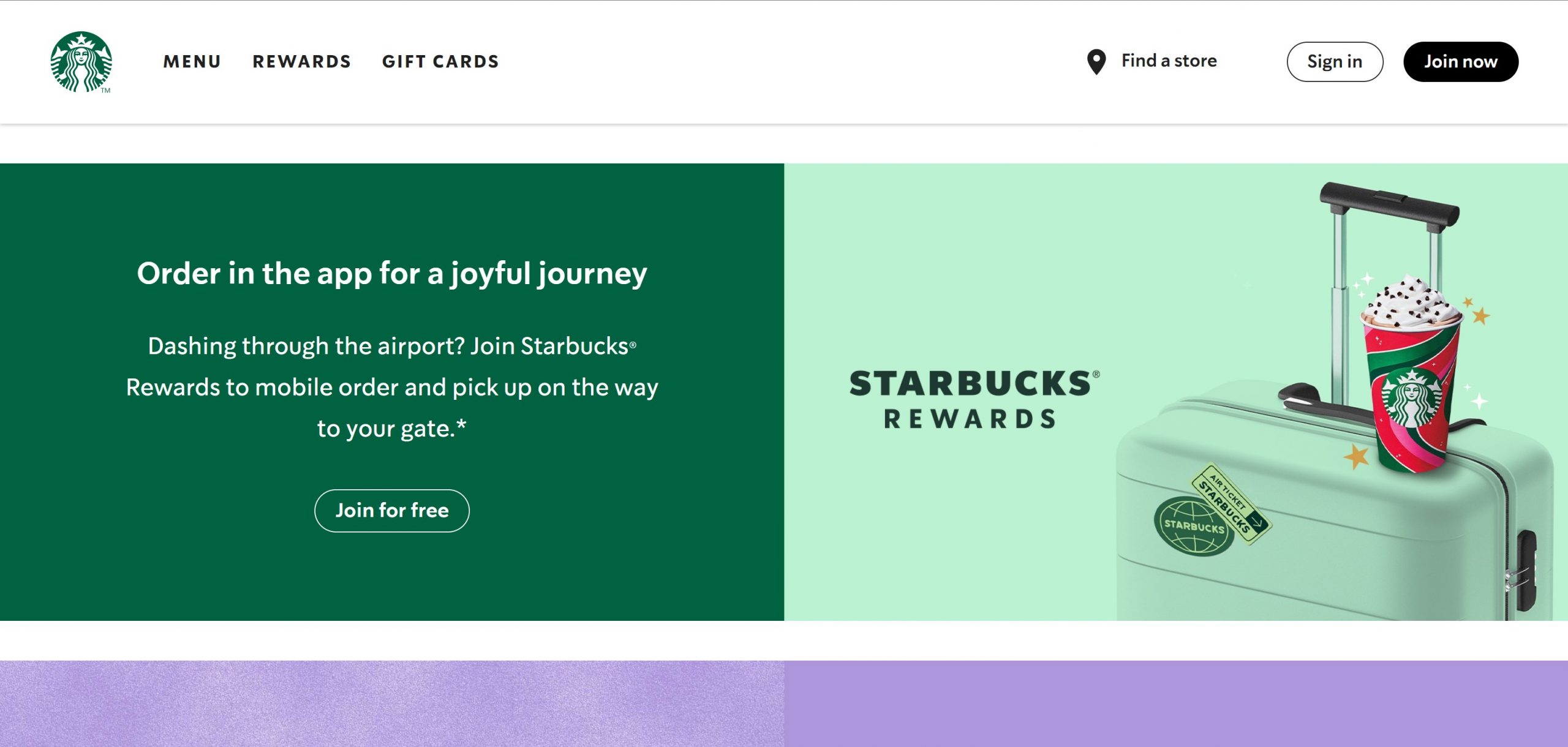Click the siren logo on the red cup
The width and height of the screenshot is (1568, 747).
click(1411, 399)
